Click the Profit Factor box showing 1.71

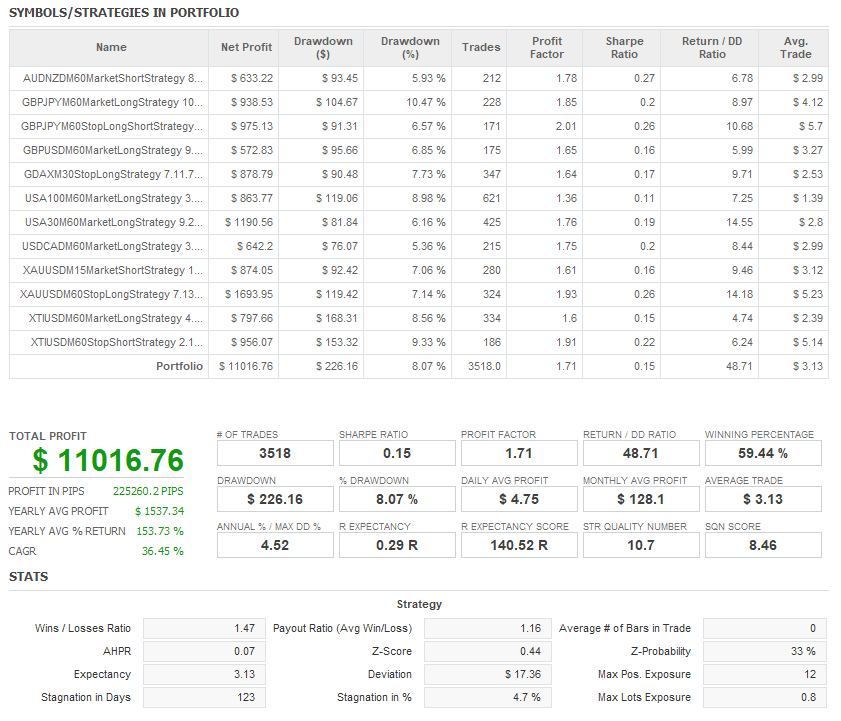[x=519, y=453]
